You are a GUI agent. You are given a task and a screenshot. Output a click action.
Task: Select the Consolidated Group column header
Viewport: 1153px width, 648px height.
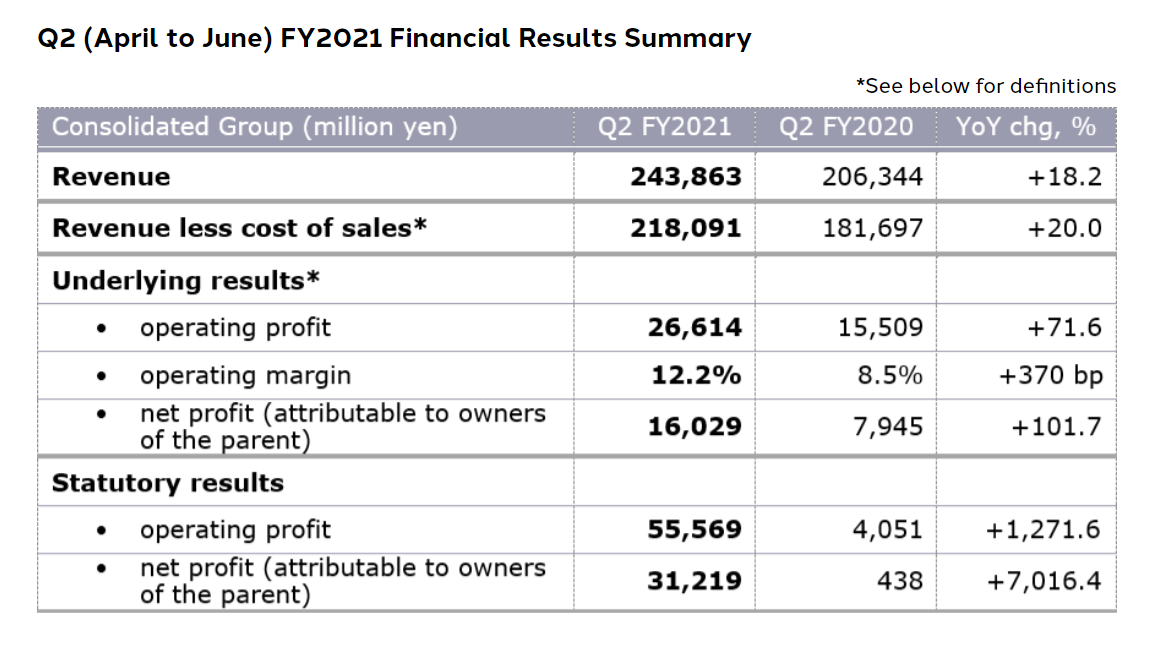click(255, 127)
